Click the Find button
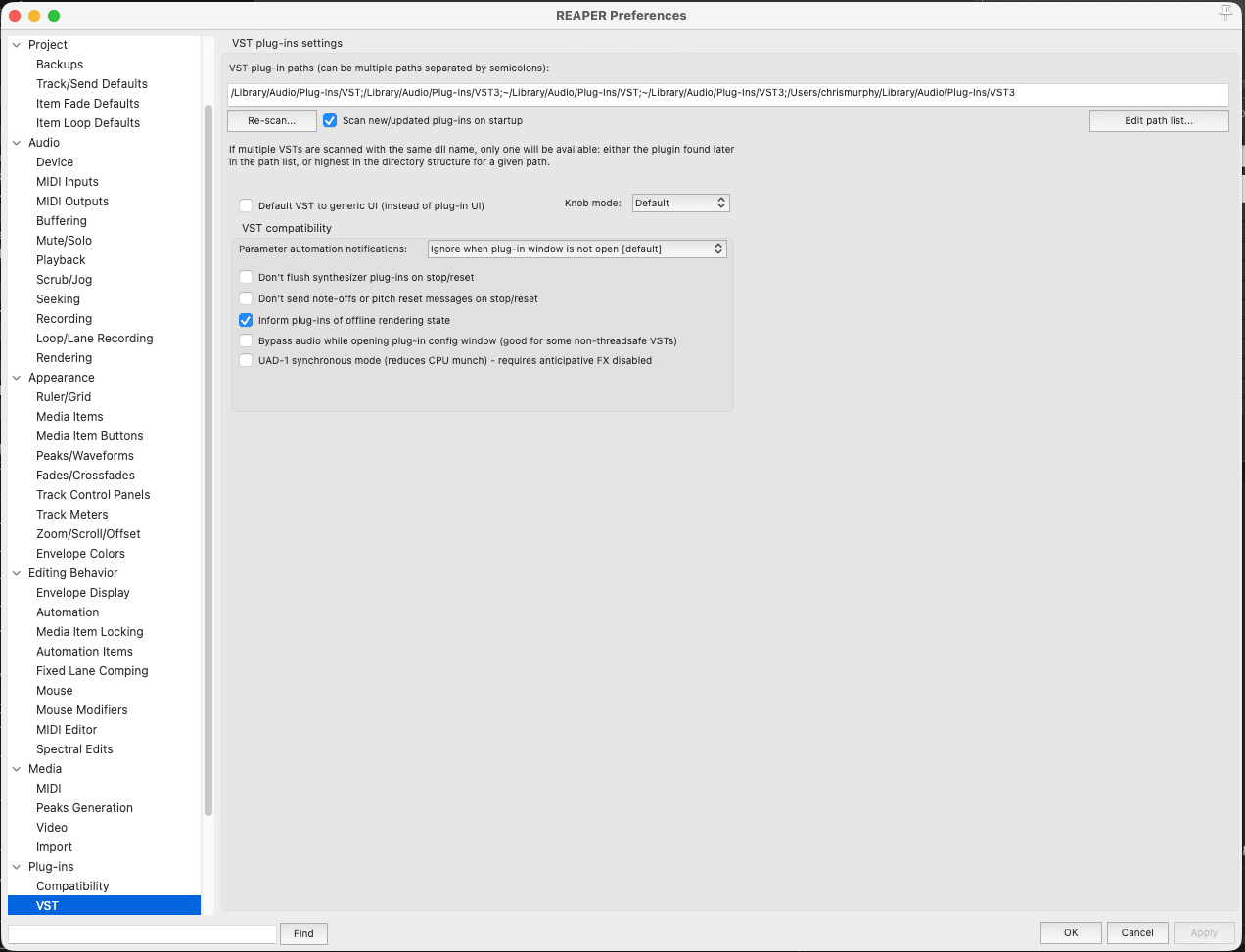The image size is (1245, 952). click(x=303, y=933)
